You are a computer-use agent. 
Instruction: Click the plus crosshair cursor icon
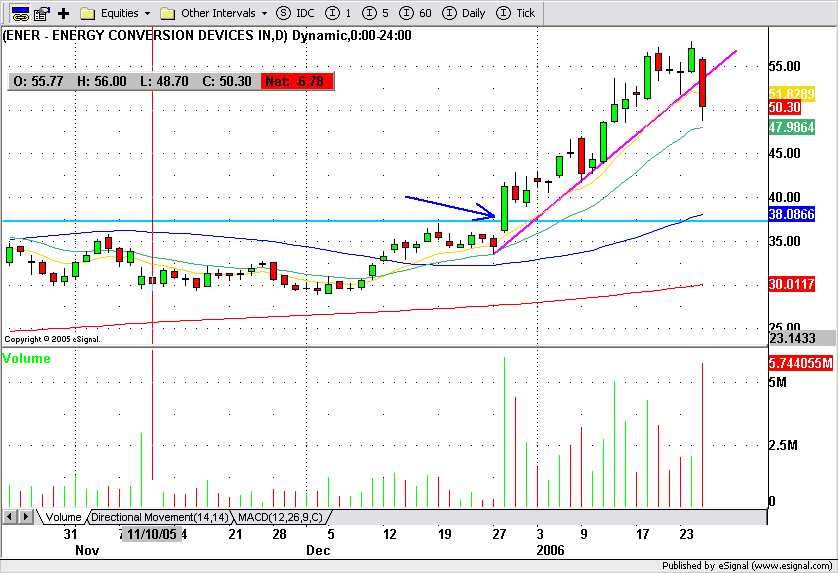(64, 13)
